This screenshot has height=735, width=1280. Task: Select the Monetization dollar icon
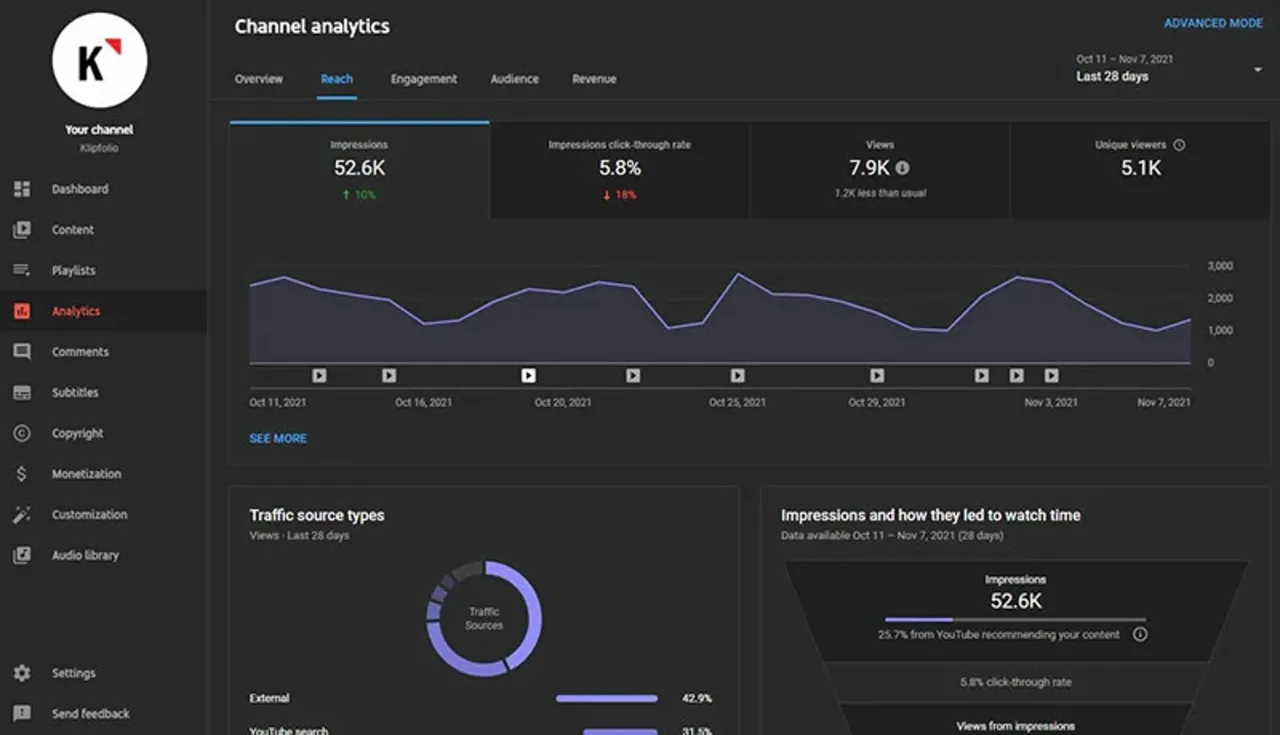(x=22, y=473)
